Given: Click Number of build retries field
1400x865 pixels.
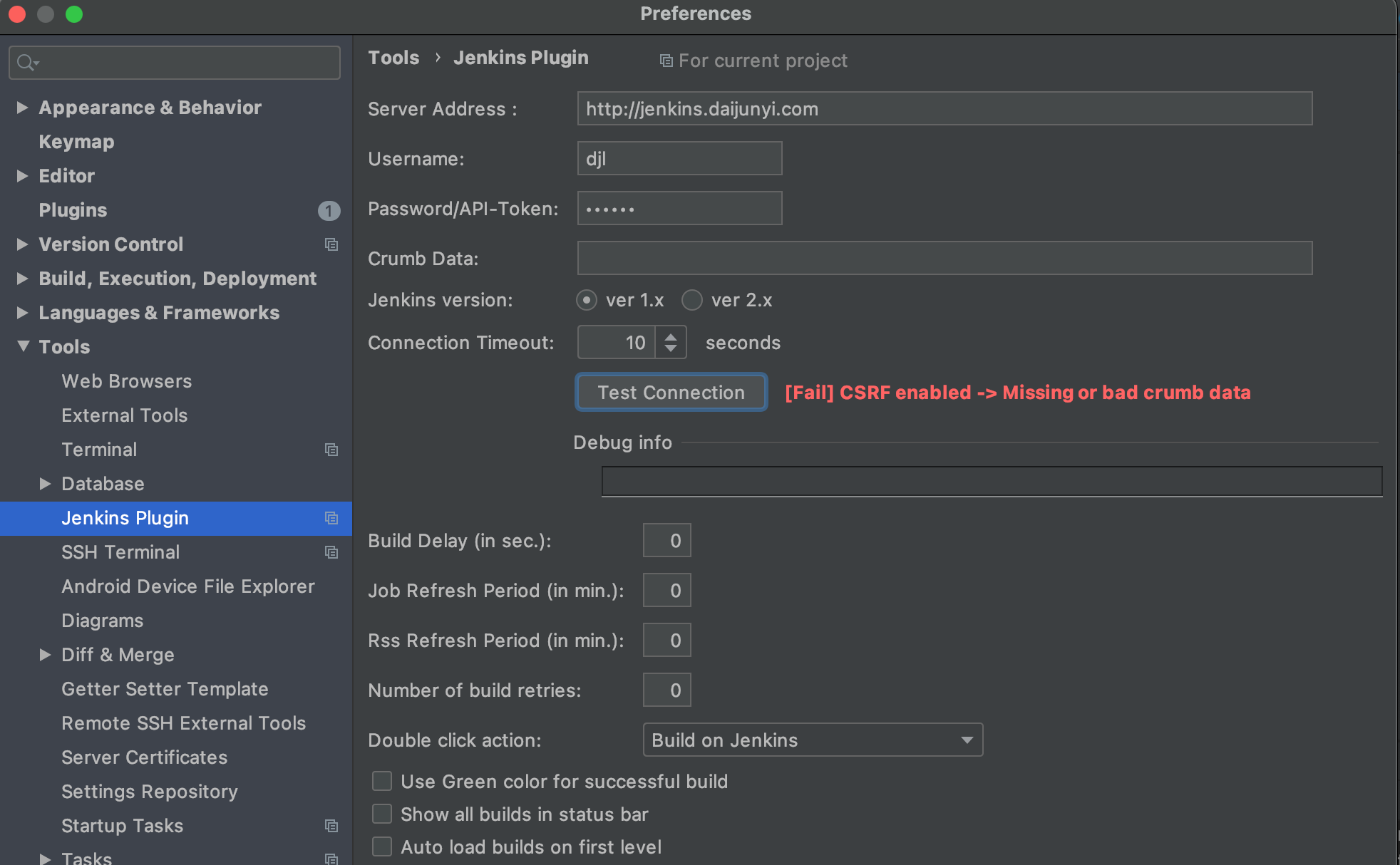Looking at the screenshot, I should tap(666, 690).
